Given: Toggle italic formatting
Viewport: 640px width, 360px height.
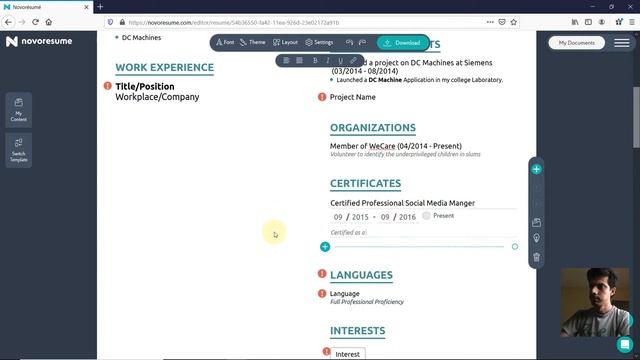Looking at the screenshot, I should [x=327, y=60].
